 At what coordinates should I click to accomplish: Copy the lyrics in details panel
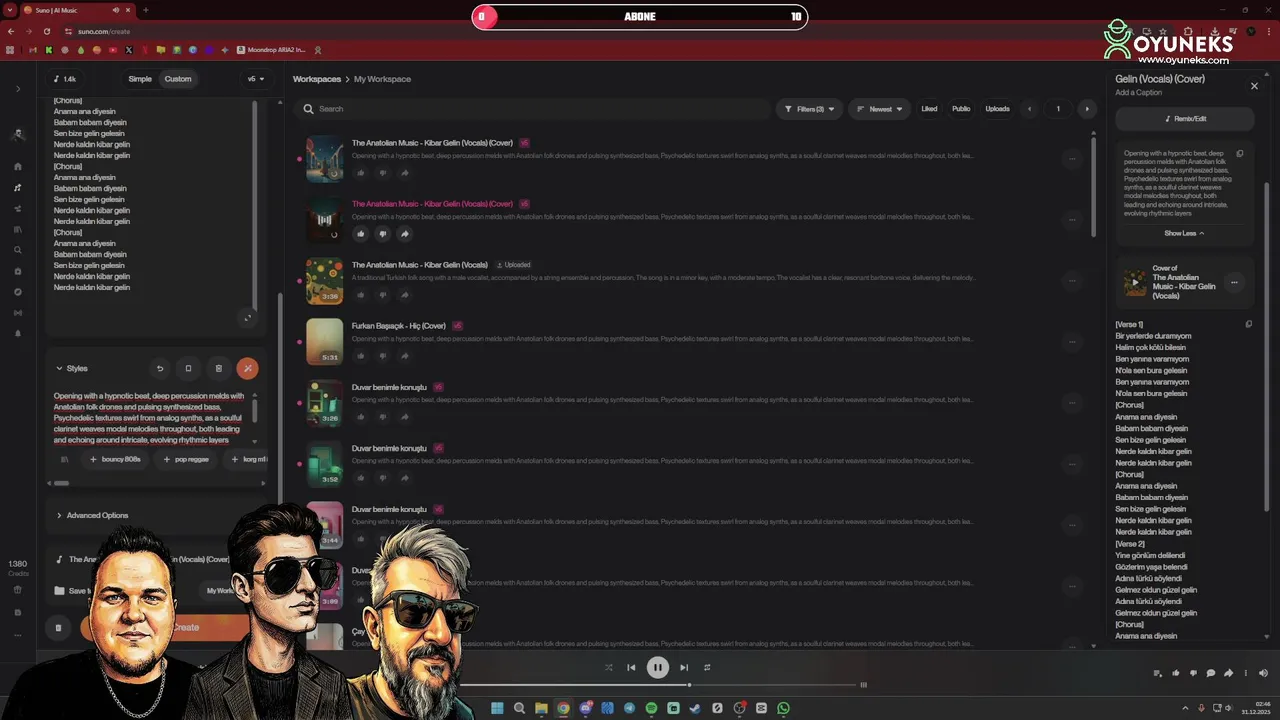[x=1248, y=324]
